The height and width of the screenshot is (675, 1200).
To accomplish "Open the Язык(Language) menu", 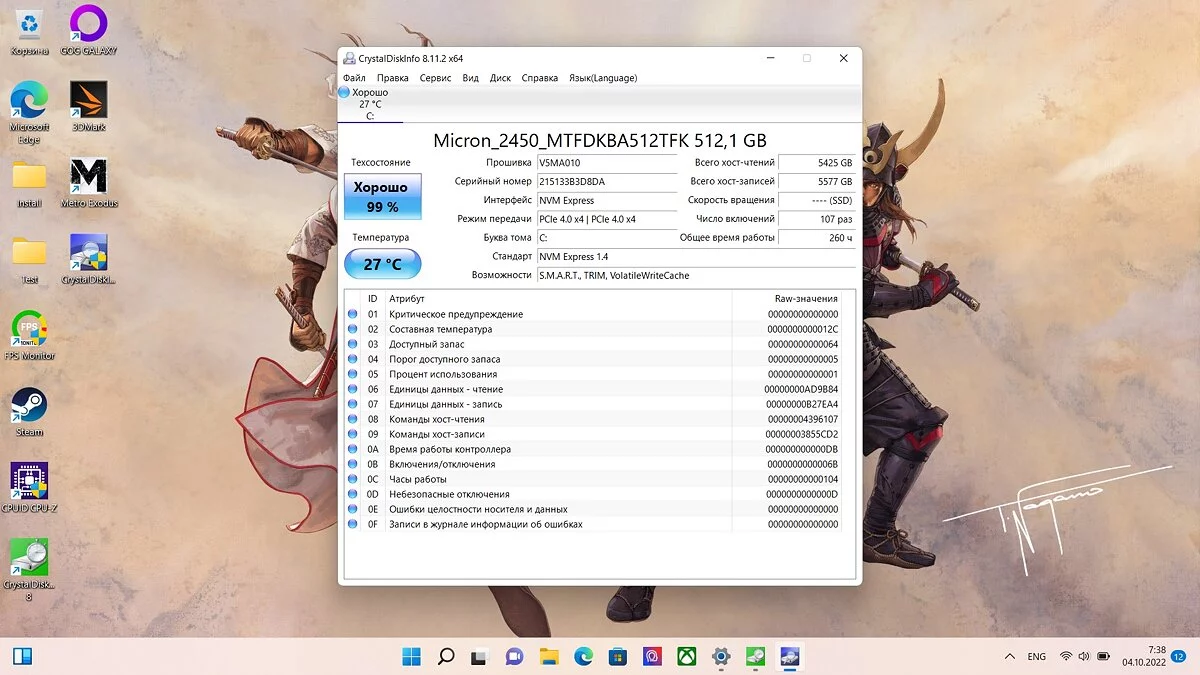I will coord(602,78).
